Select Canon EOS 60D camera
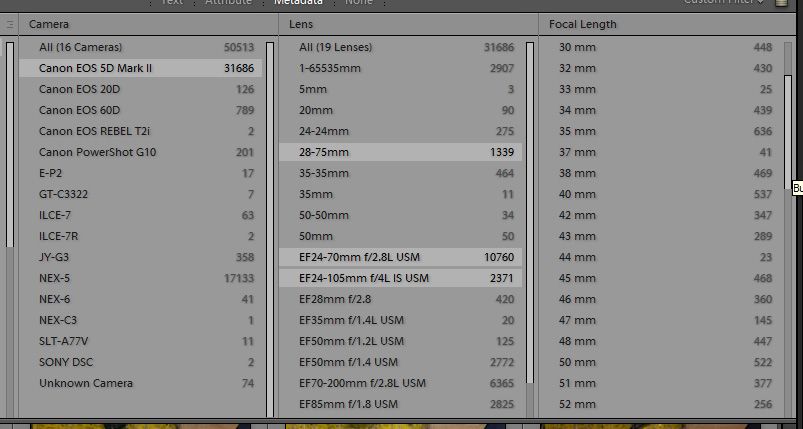Image resolution: width=803 pixels, height=429 pixels. point(140,110)
